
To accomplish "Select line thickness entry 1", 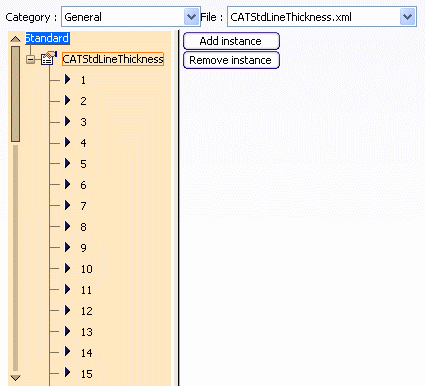I will 83,80.
